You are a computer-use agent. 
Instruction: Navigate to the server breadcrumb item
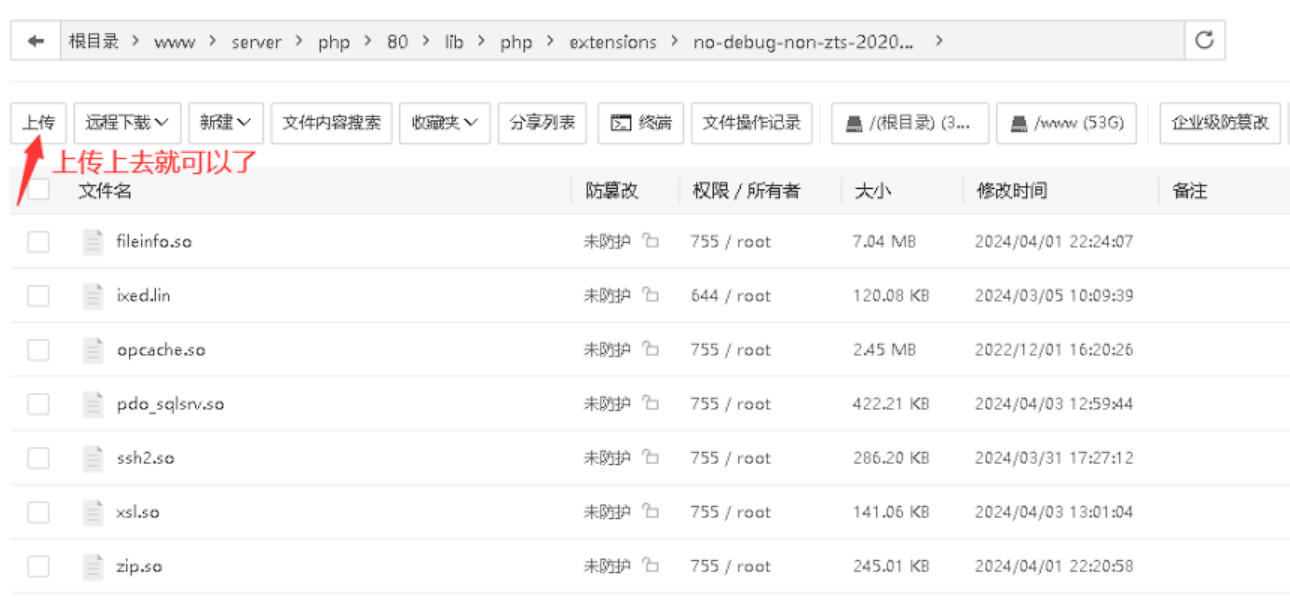click(256, 42)
